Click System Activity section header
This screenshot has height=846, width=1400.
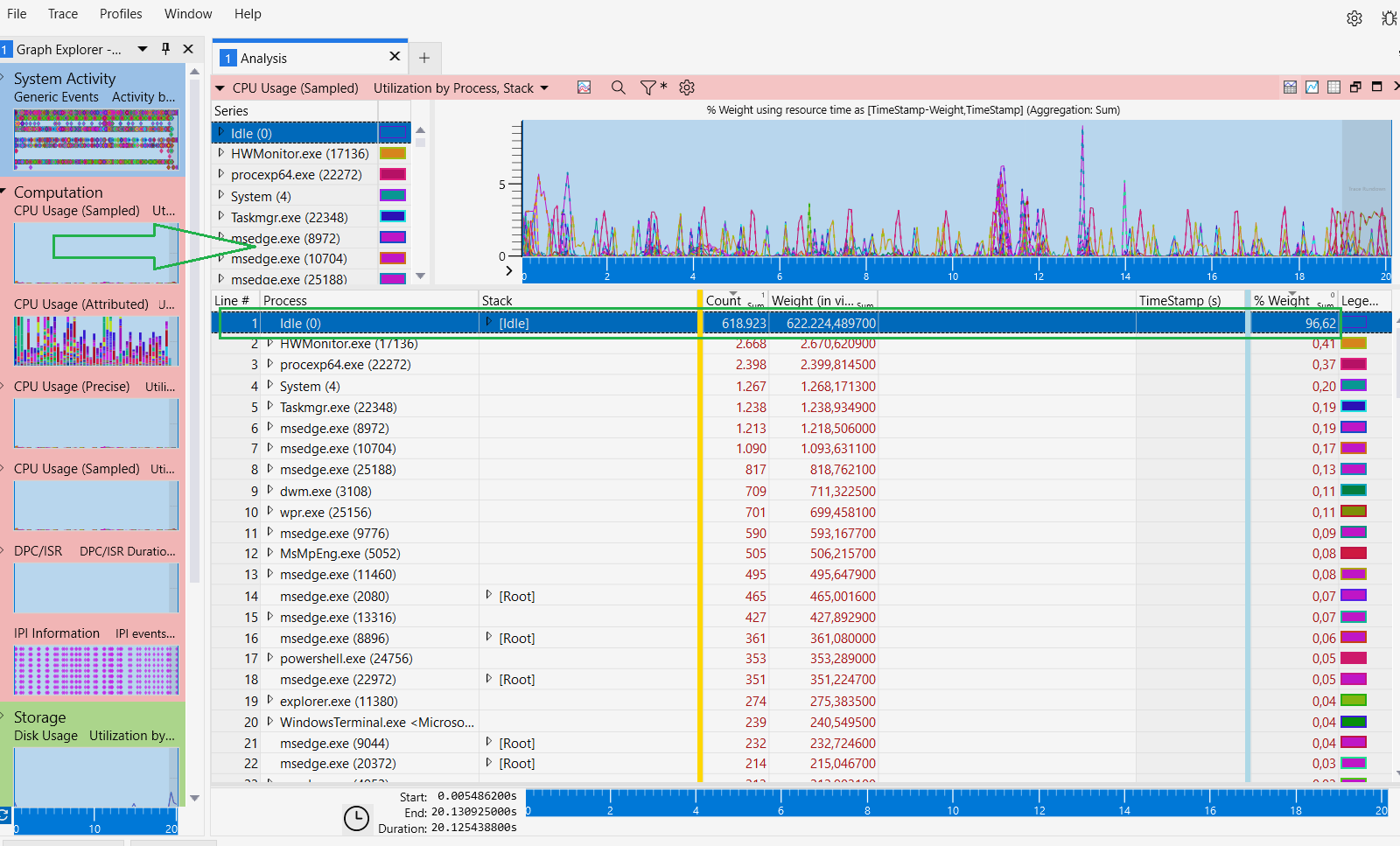click(x=64, y=78)
